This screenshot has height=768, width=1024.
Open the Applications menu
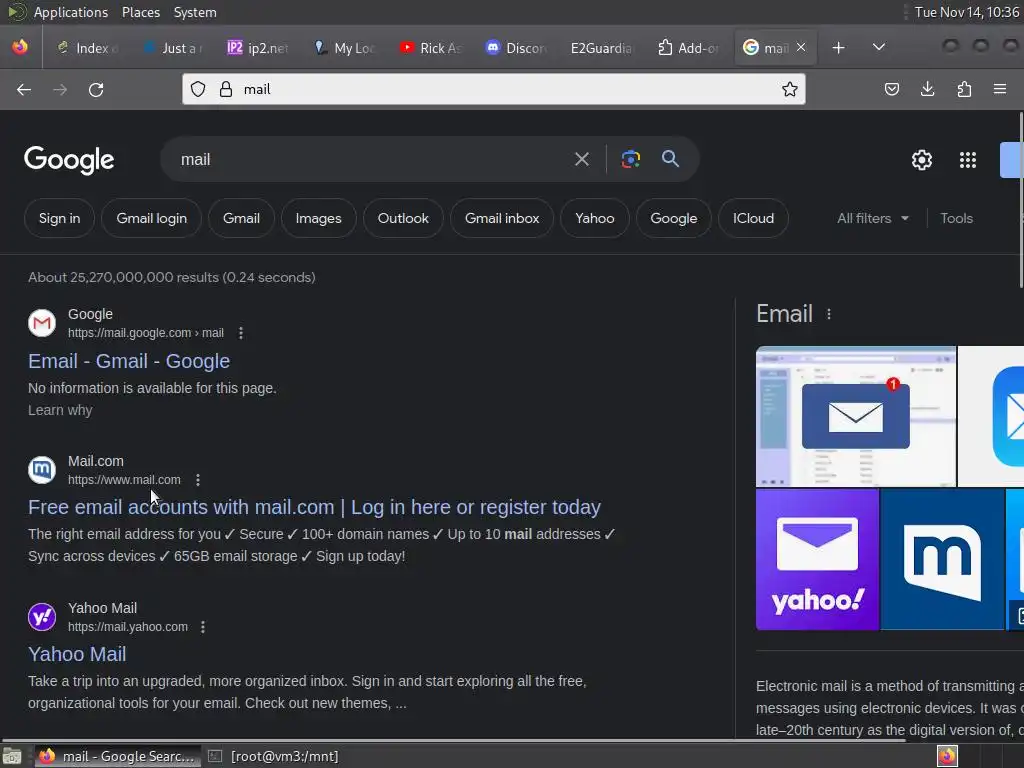point(71,12)
